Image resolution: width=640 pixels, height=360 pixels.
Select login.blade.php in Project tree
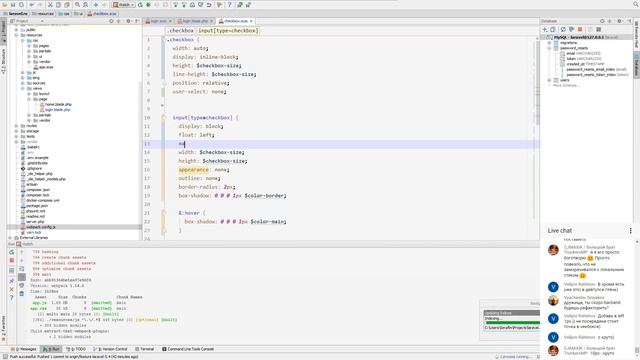pos(58,110)
